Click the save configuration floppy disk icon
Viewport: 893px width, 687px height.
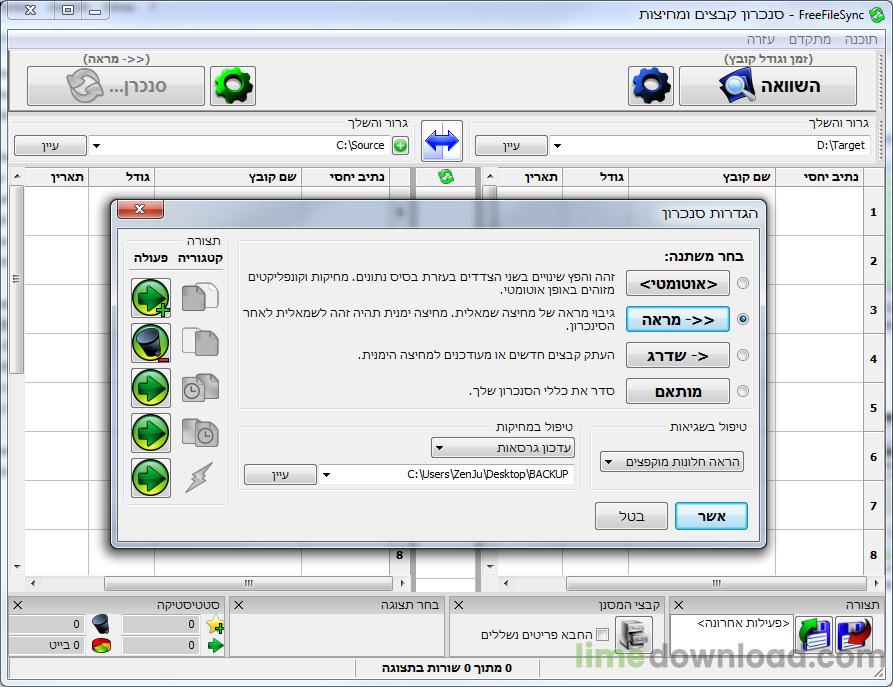pyautogui.click(x=855, y=635)
